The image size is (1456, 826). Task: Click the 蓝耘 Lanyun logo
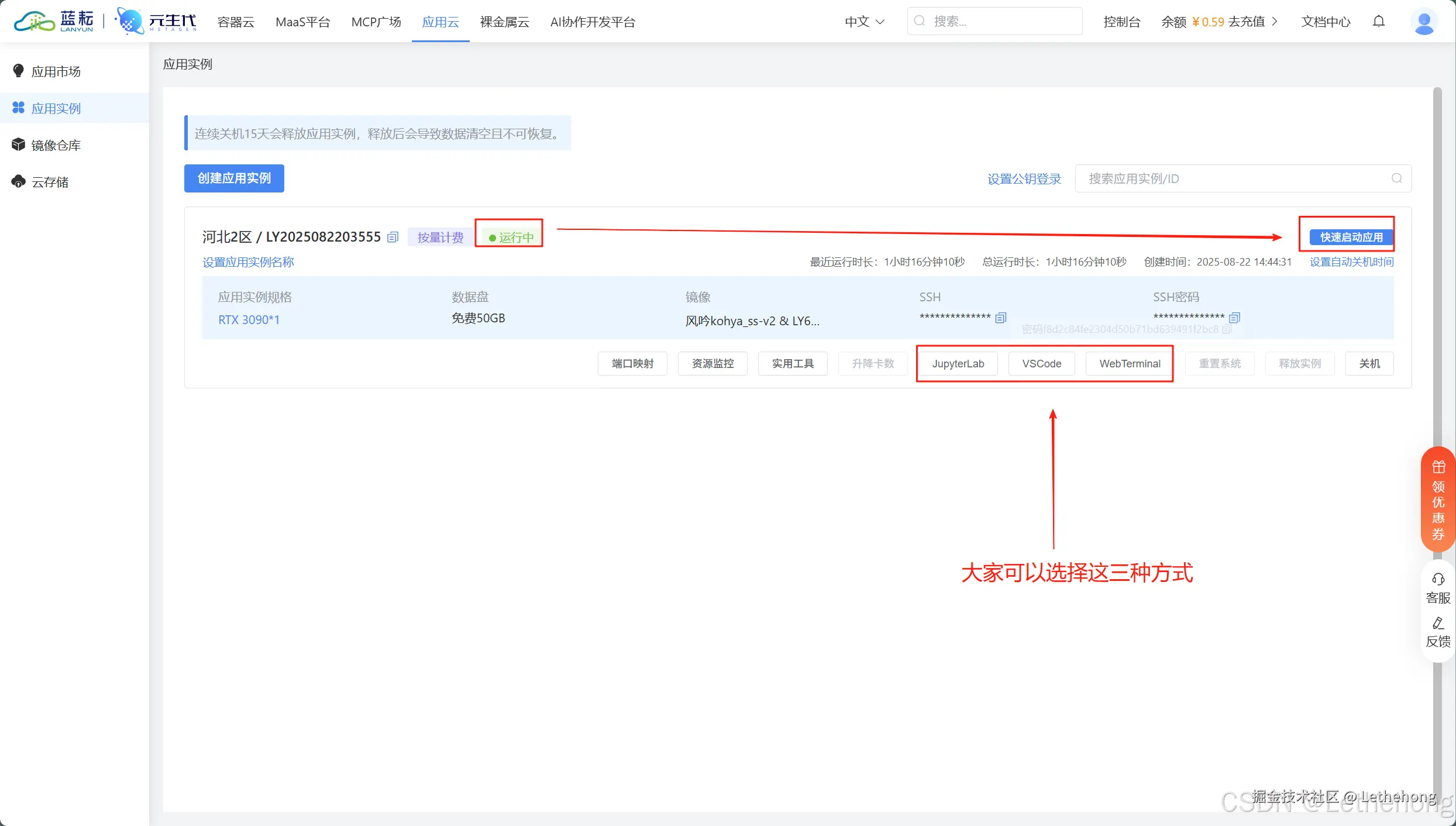53,20
